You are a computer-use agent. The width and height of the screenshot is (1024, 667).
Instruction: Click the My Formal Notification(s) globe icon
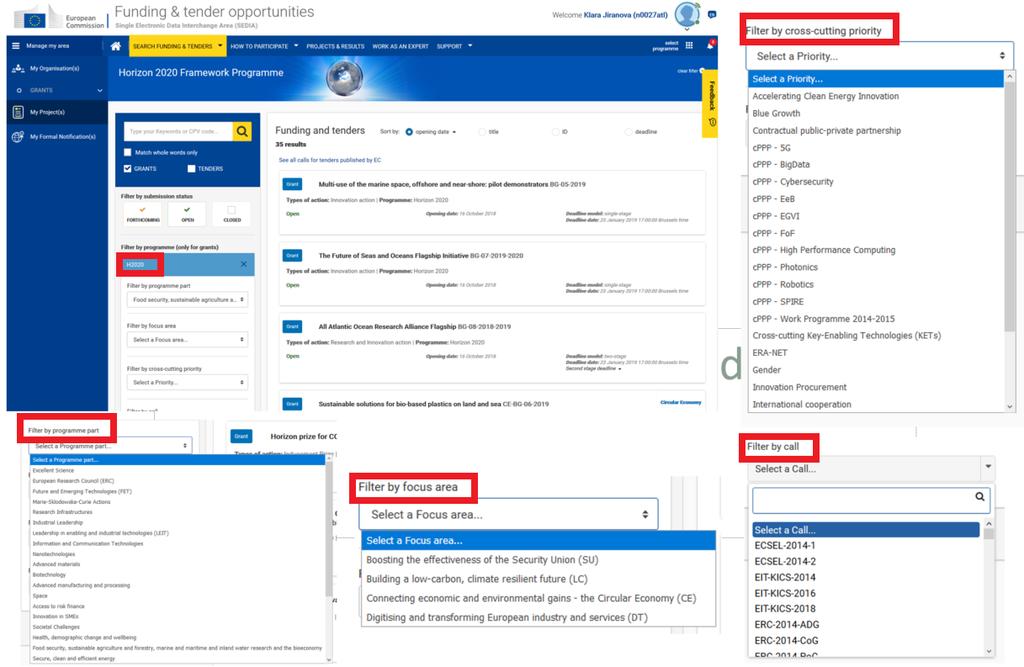tap(18, 137)
